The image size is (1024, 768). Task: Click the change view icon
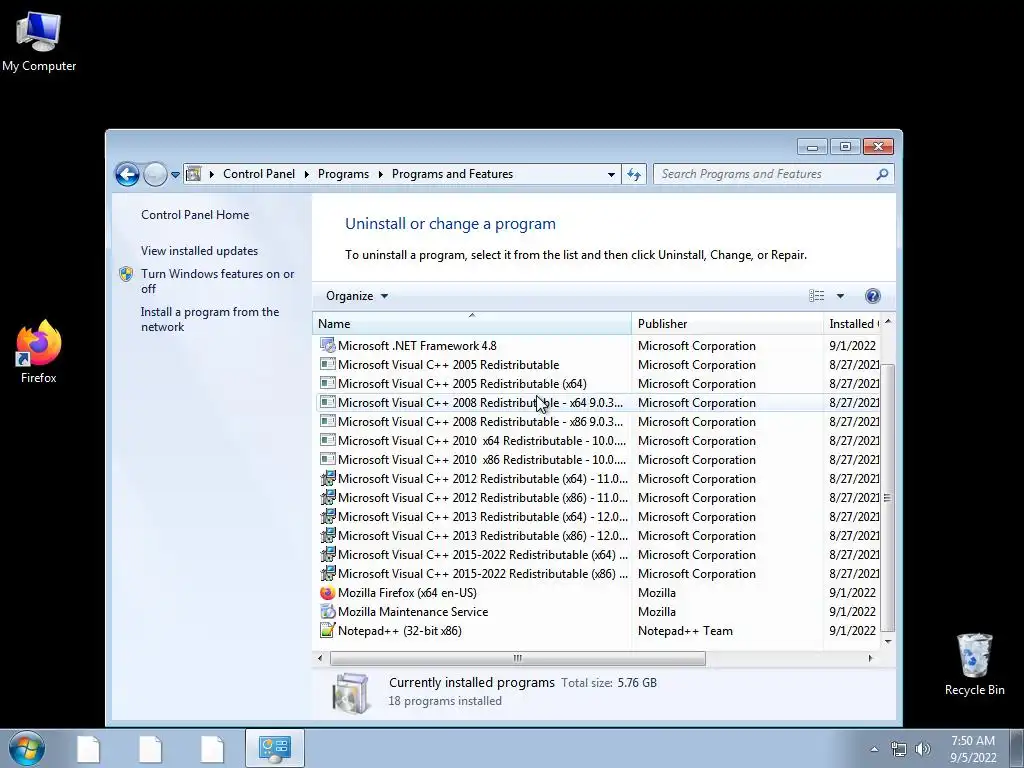(816, 296)
